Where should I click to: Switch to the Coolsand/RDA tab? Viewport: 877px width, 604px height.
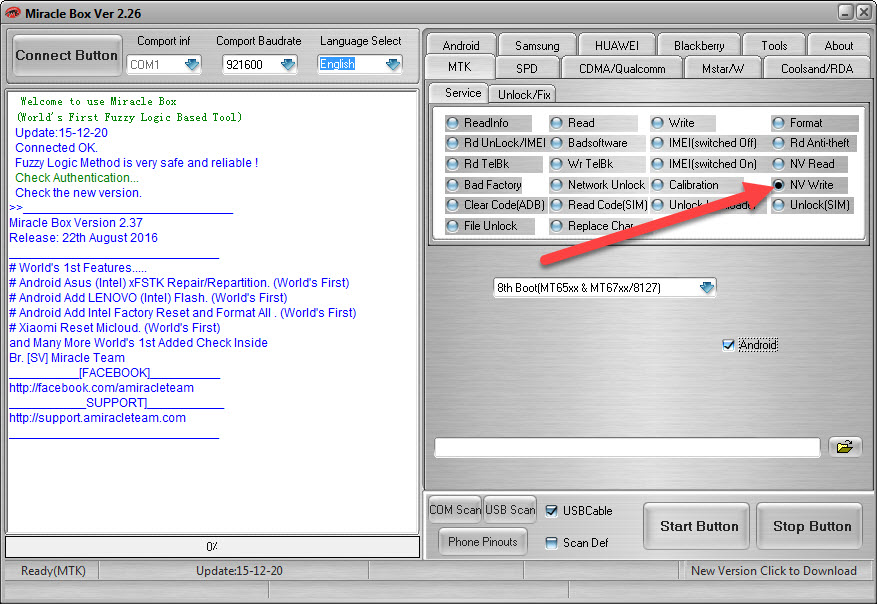click(817, 69)
